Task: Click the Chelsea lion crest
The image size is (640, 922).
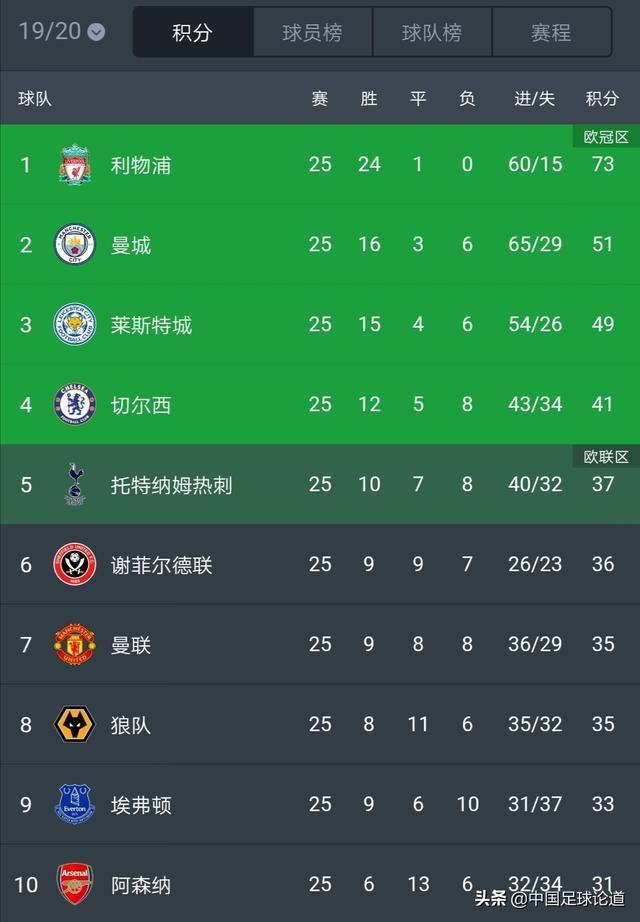Action: click(x=75, y=404)
